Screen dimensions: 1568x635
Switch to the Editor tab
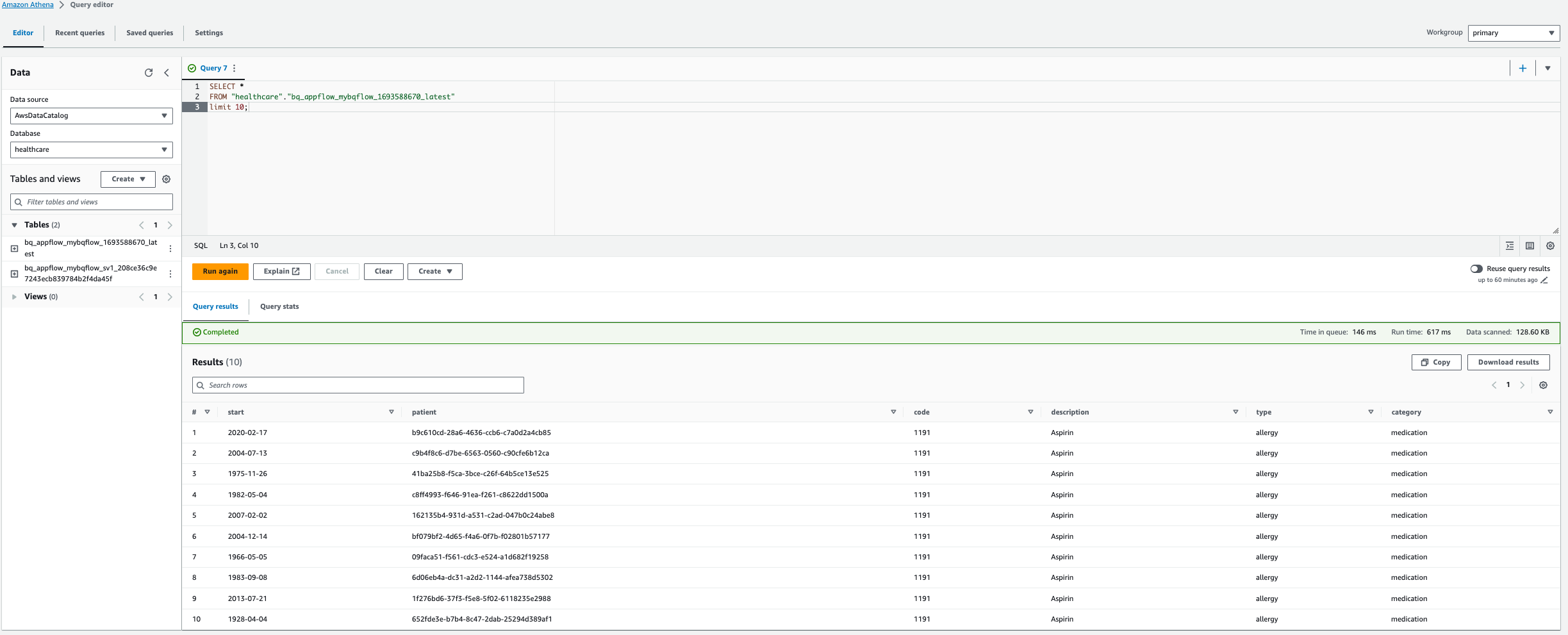pyautogui.click(x=23, y=33)
